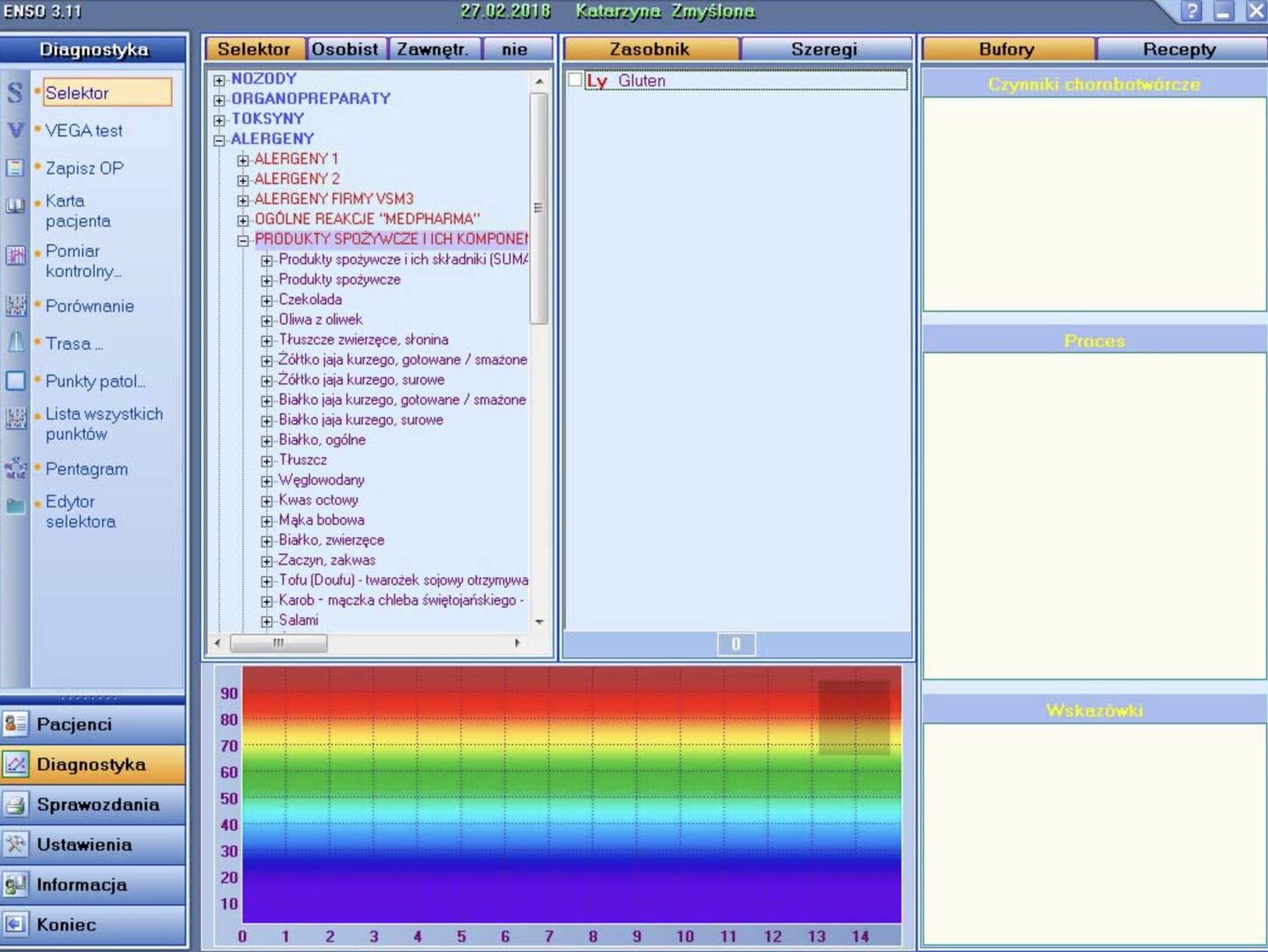This screenshot has height=952, width=1268.
Task: Click the Sprawozdania printer icon
Action: point(15,804)
